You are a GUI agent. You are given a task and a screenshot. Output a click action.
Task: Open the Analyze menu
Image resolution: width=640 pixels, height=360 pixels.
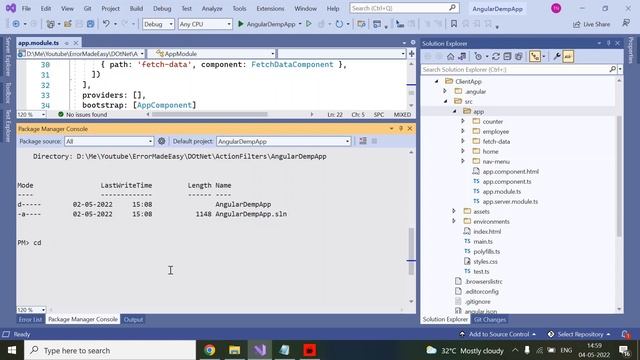(212, 8)
